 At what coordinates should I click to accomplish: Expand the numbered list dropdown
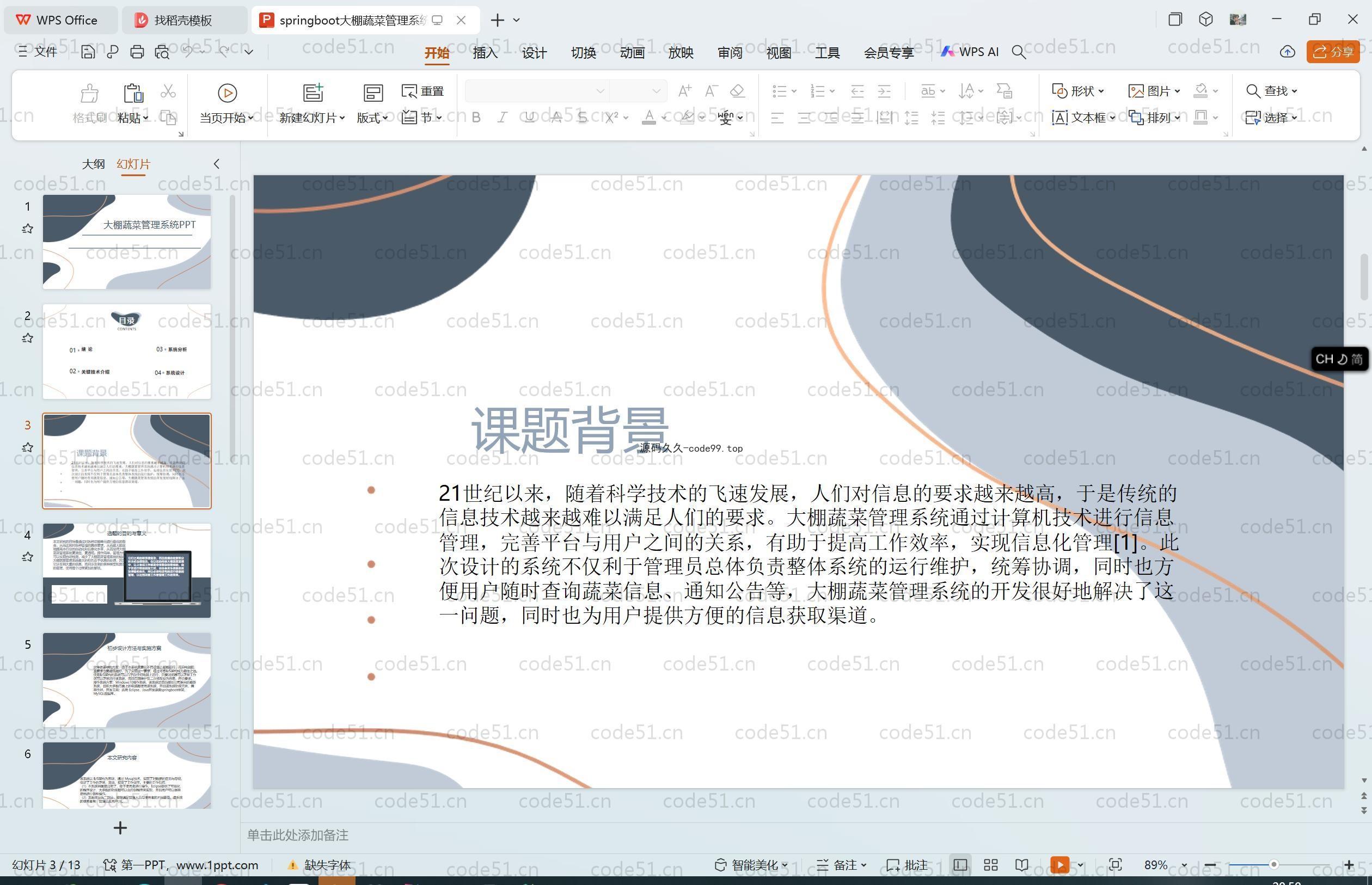pos(832,91)
